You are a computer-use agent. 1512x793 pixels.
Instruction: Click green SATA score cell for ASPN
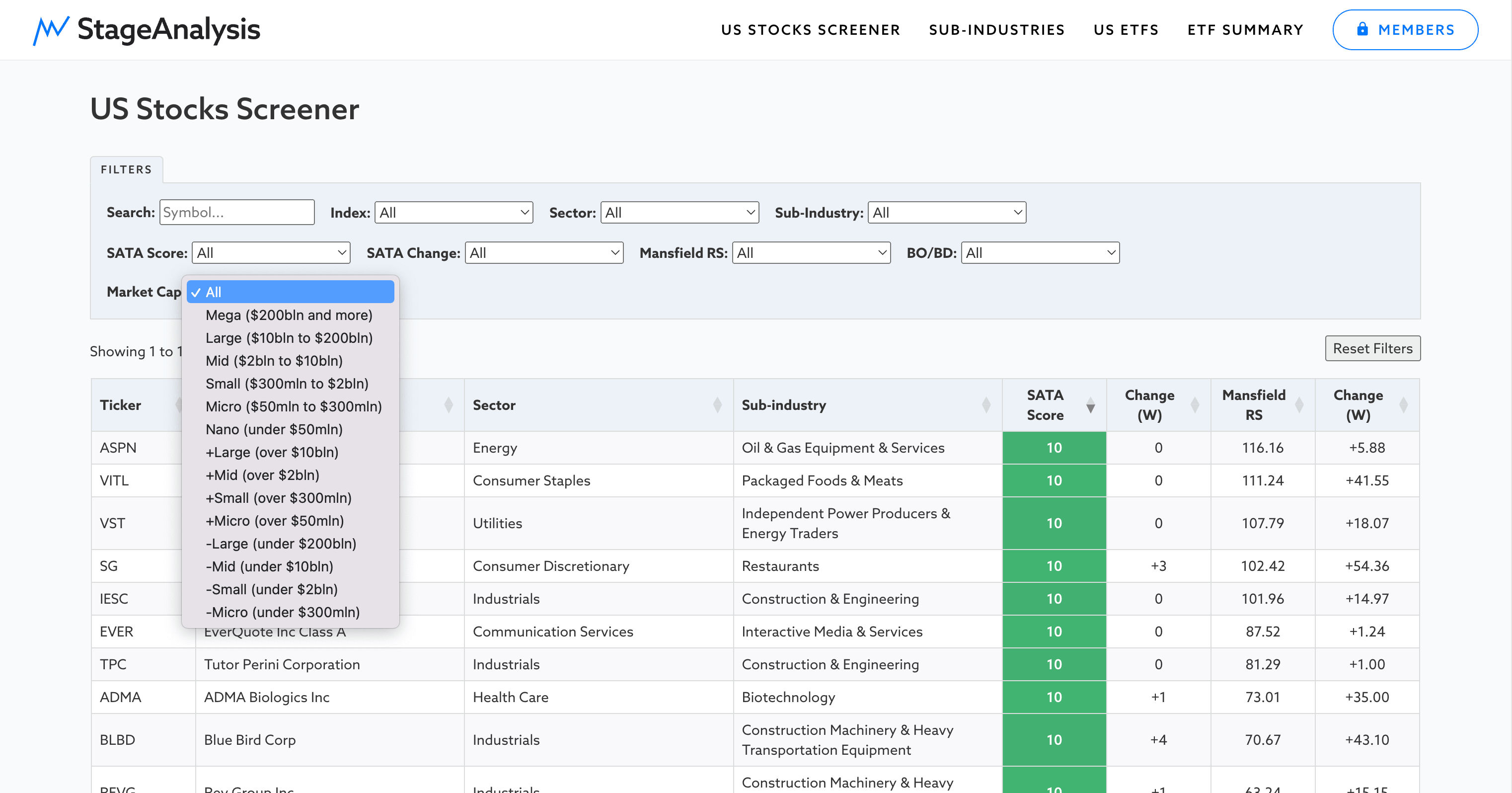(1054, 448)
